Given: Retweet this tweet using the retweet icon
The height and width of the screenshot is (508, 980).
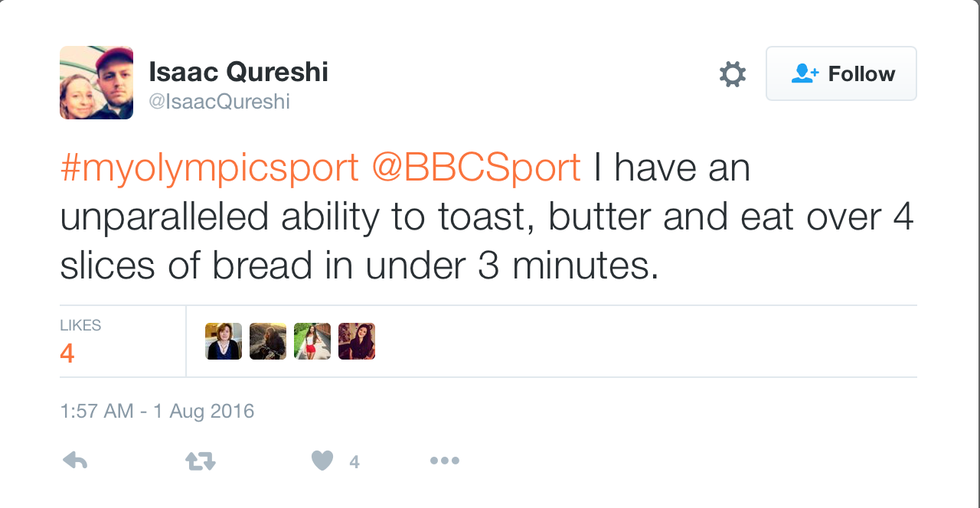Looking at the screenshot, I should (200, 460).
